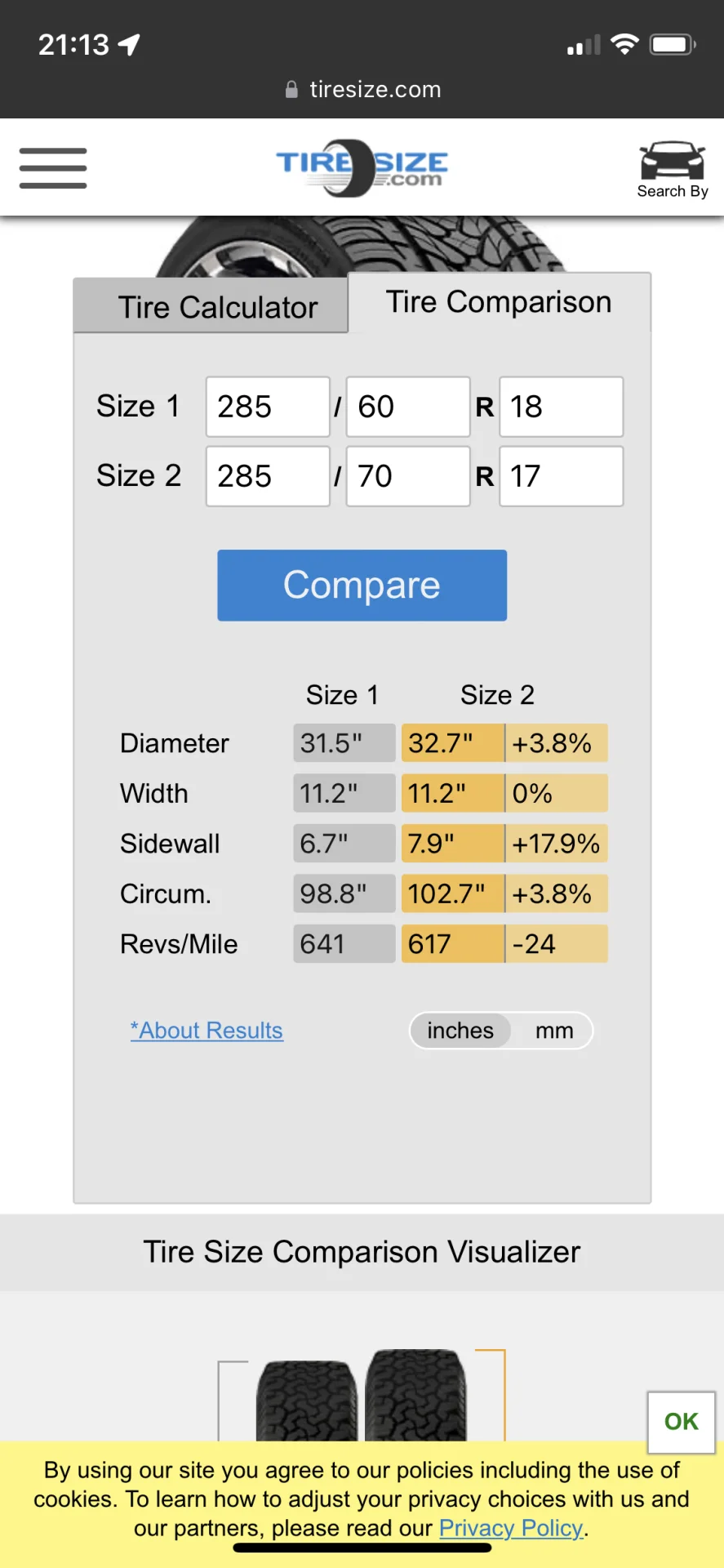Tap the lock icon in address bar
This screenshot has height=1568, width=724.
click(x=291, y=90)
